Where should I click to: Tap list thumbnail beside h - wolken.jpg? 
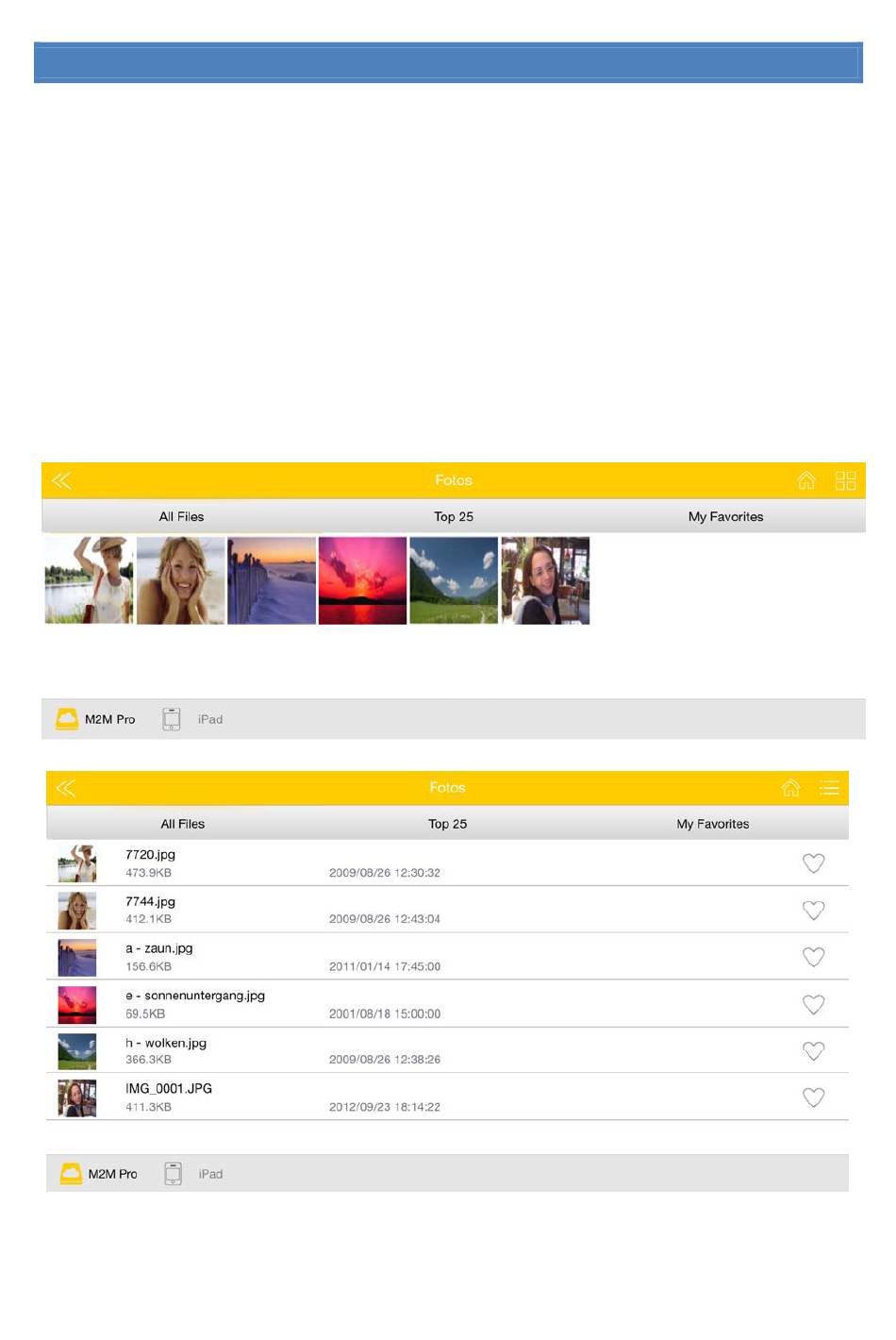point(77,1051)
